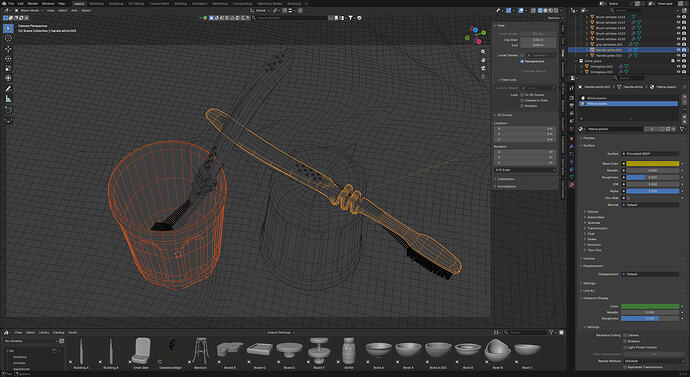Image resolution: width=690 pixels, height=377 pixels.
Task: Expand the Collections panel
Action: click(x=506, y=179)
